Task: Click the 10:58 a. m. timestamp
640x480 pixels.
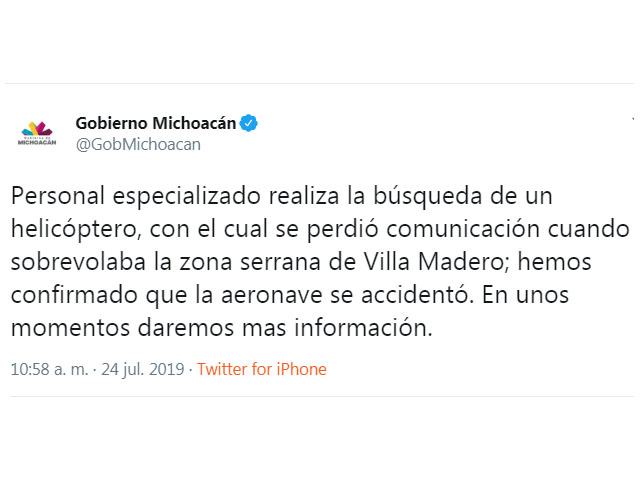Action: point(49,369)
